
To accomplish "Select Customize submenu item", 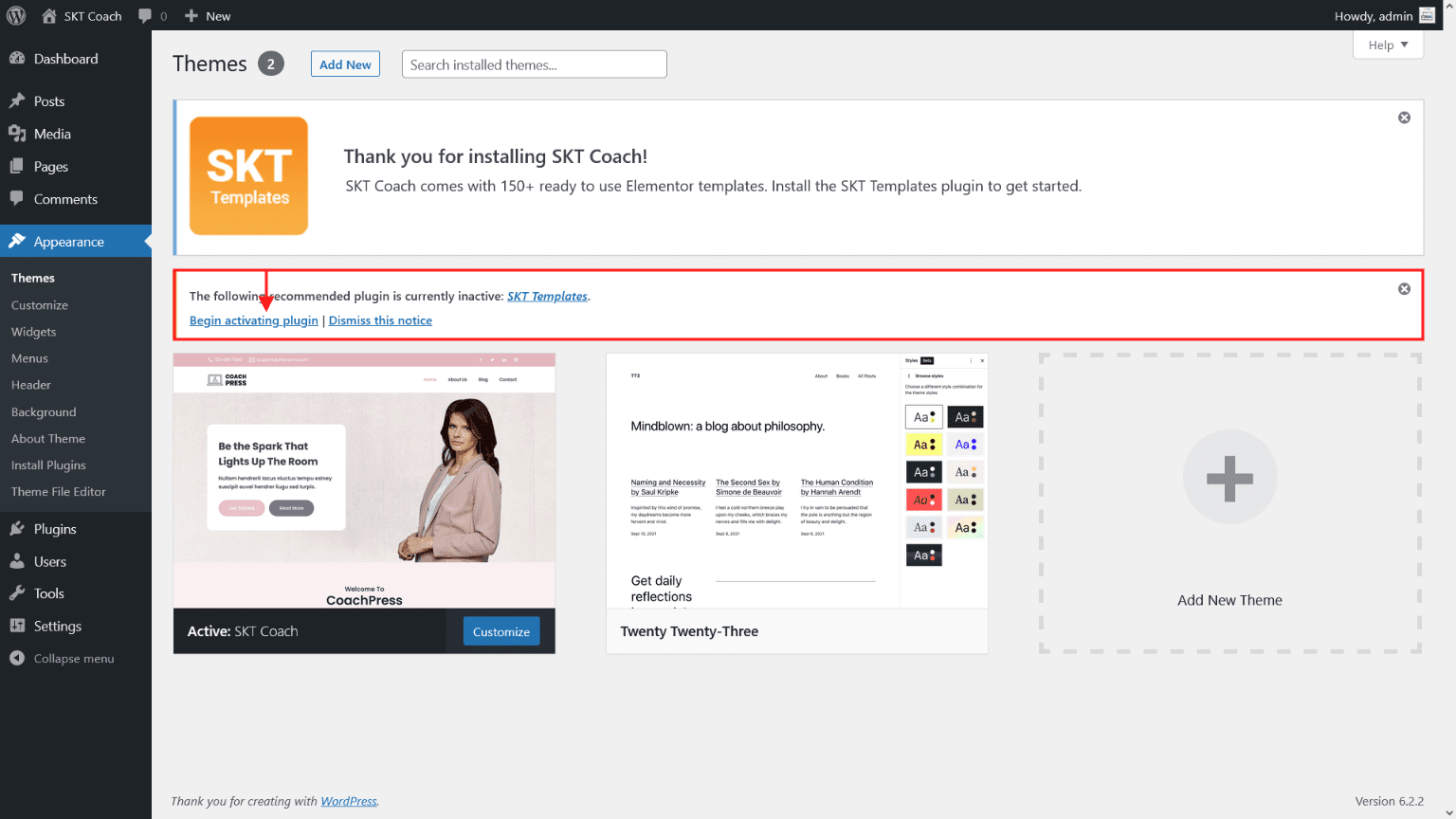I will point(40,305).
